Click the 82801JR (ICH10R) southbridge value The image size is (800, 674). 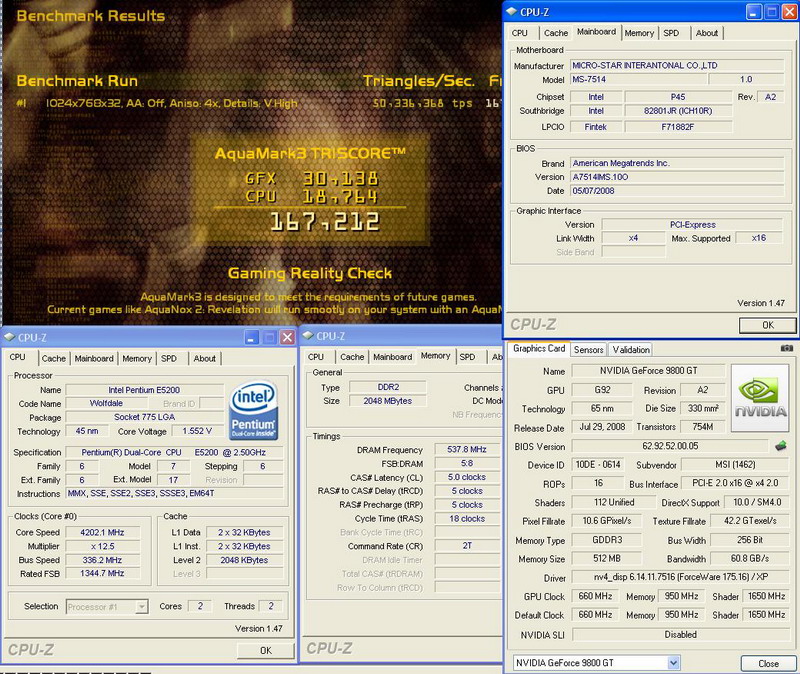(x=678, y=111)
